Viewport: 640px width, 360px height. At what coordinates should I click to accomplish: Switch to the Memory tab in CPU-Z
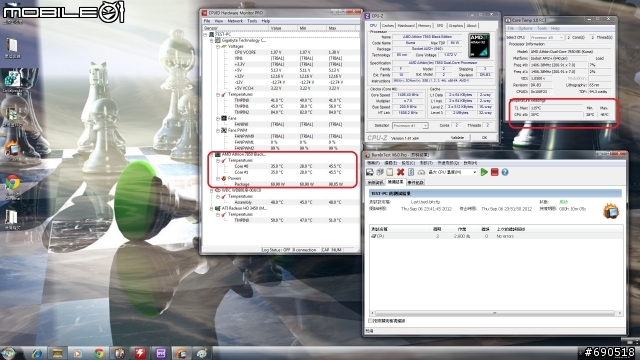424,26
